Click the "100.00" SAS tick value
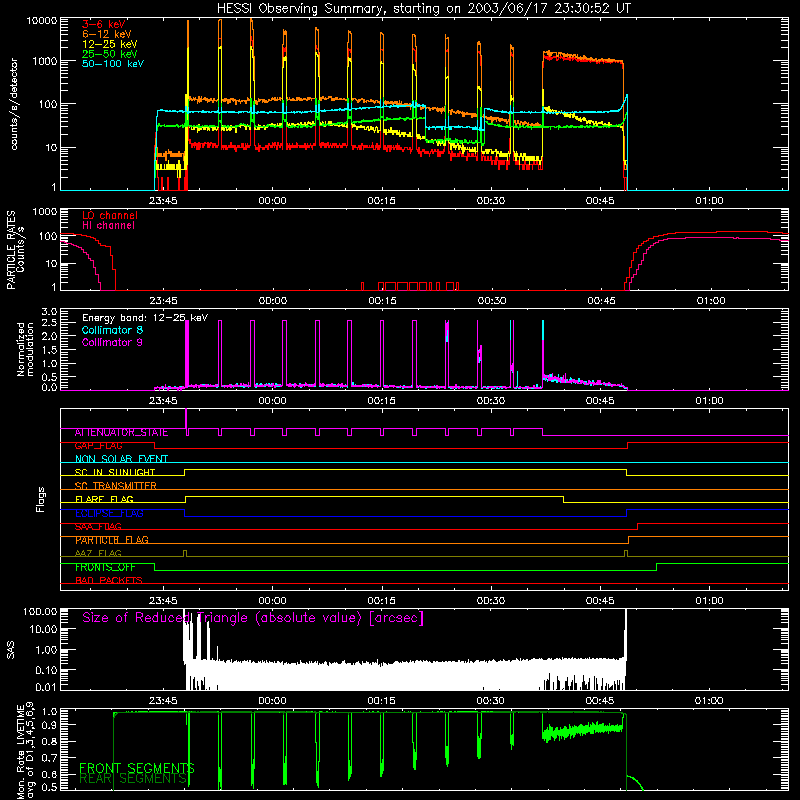 pos(40,611)
